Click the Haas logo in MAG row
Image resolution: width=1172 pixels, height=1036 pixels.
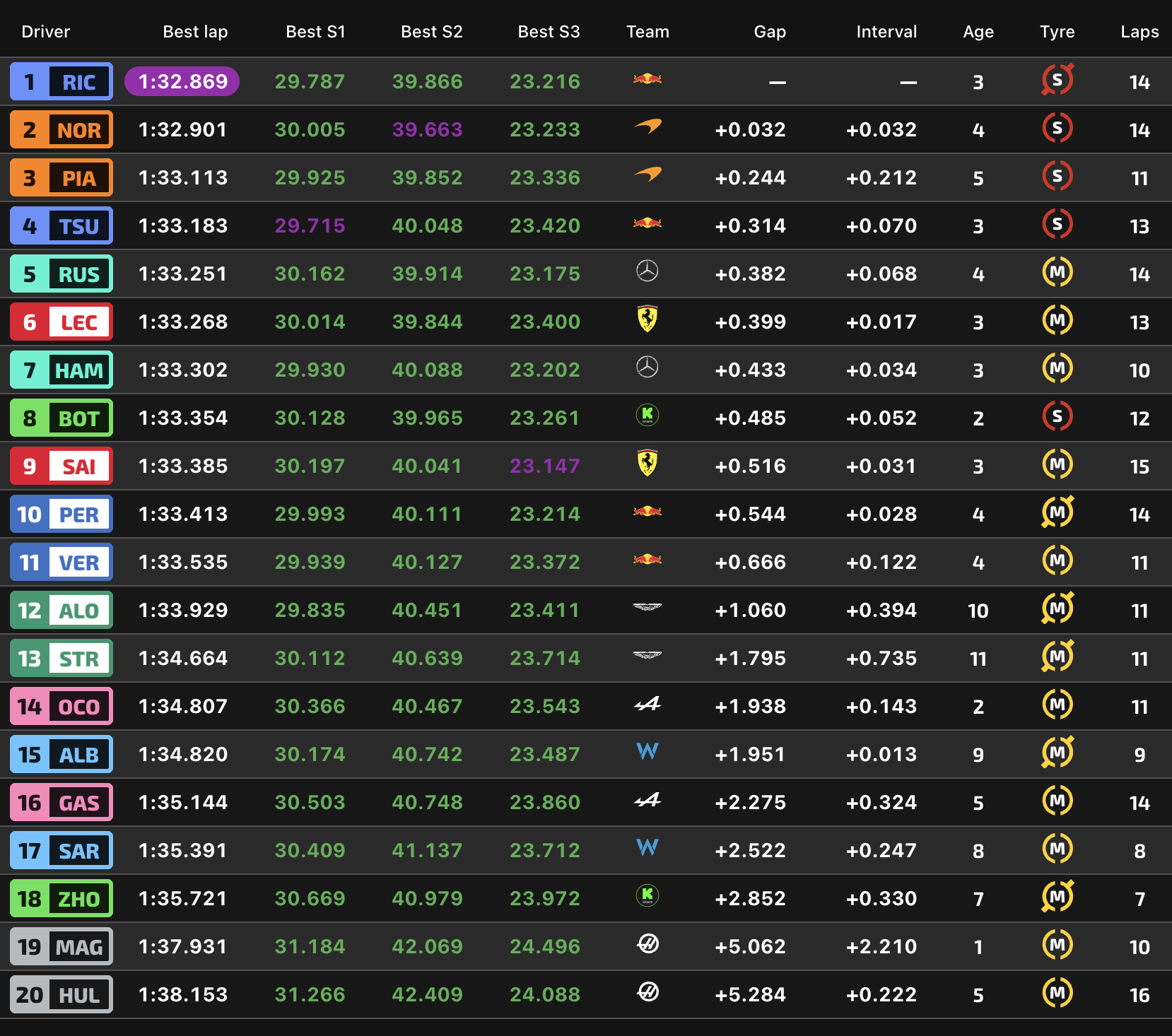(647, 943)
